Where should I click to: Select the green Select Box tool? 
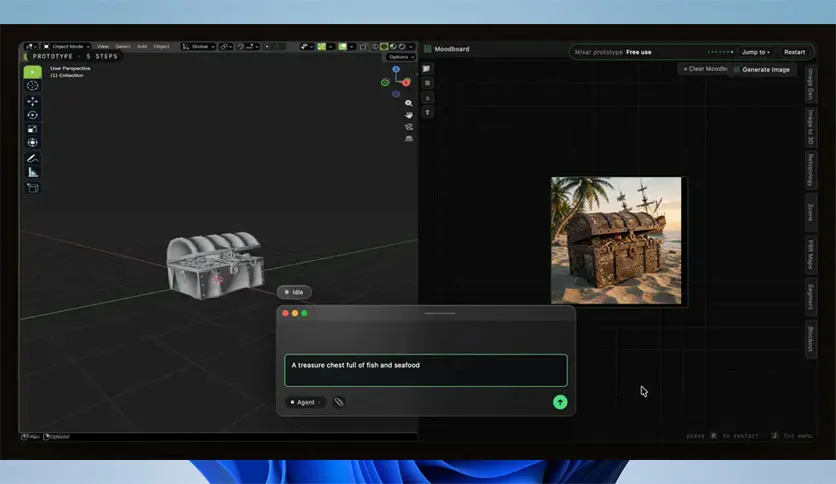(x=33, y=72)
